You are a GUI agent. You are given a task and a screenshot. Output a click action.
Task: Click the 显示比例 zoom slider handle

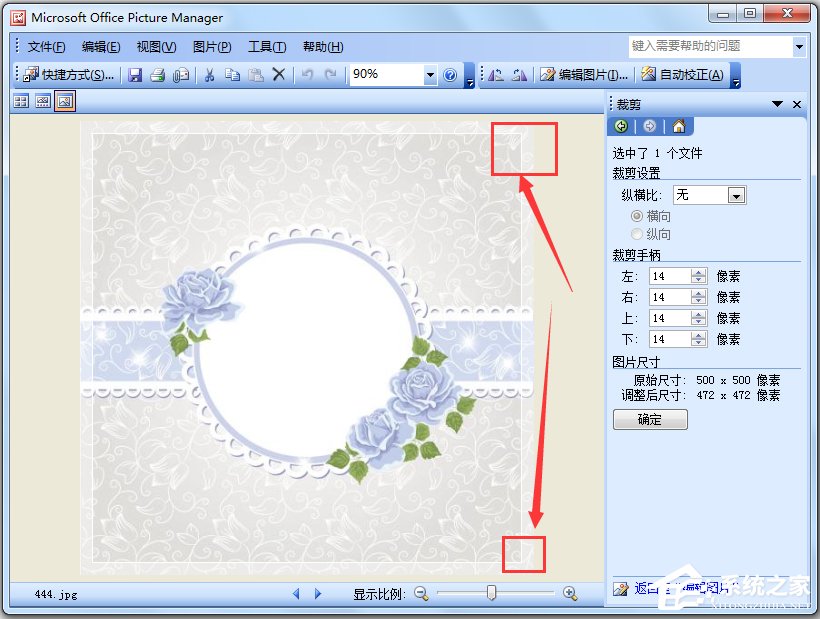[x=491, y=593]
